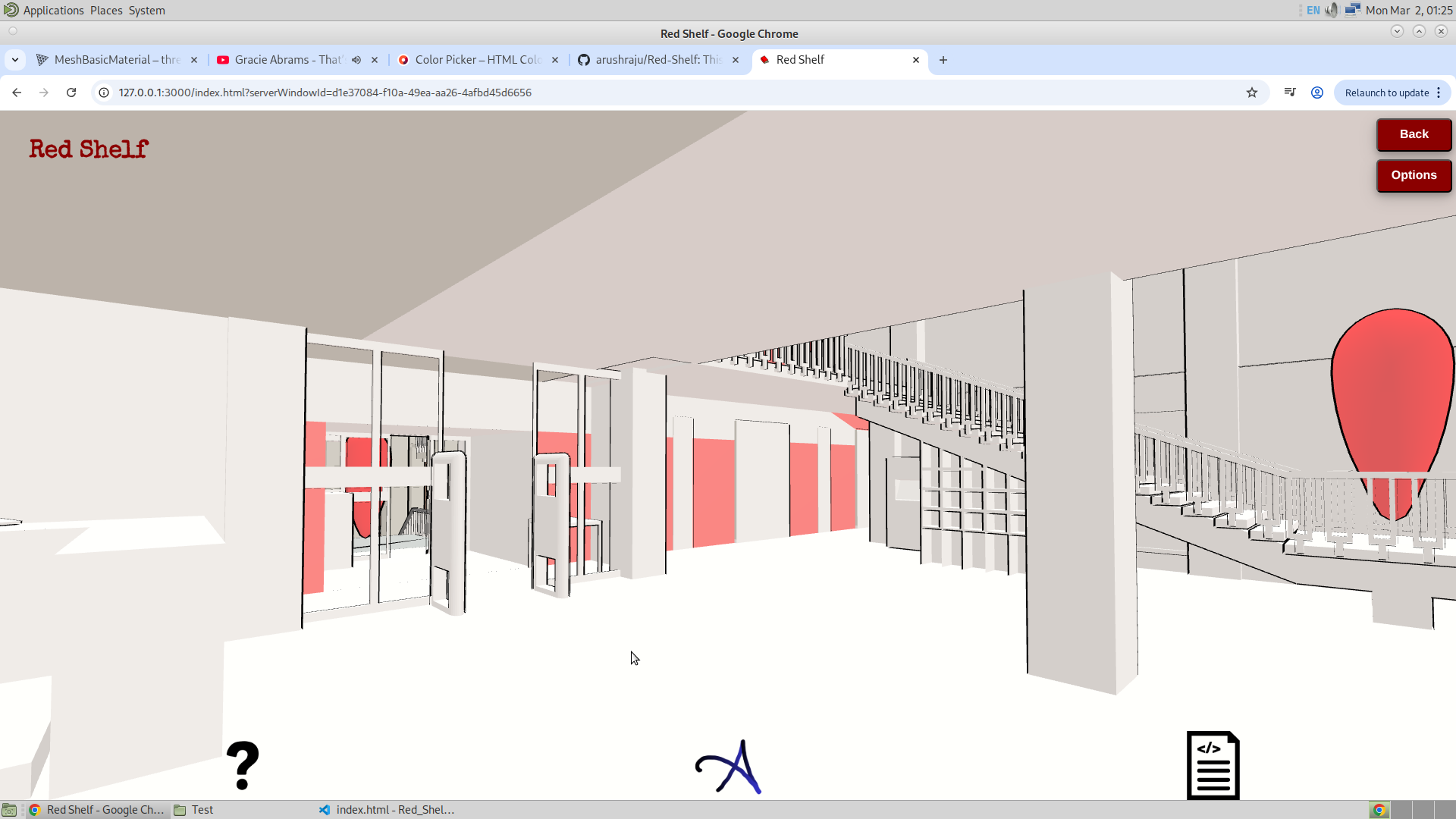Viewport: 1456px width, 819px height.
Task: Reload the Red Shelf page
Action: tap(71, 93)
